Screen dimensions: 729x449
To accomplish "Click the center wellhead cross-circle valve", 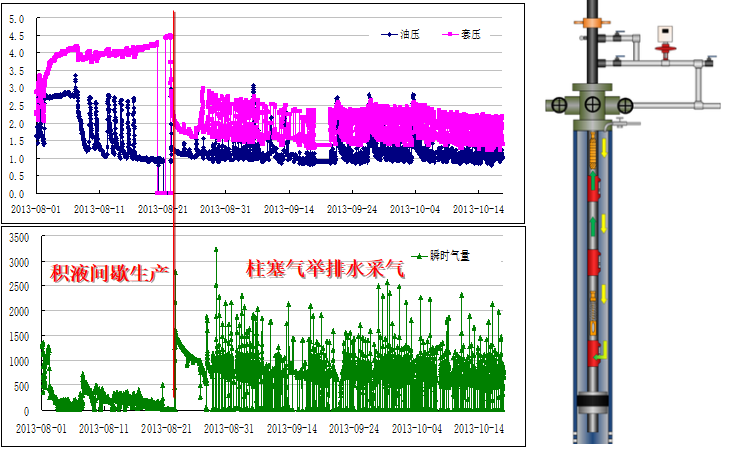I will tap(593, 105).
